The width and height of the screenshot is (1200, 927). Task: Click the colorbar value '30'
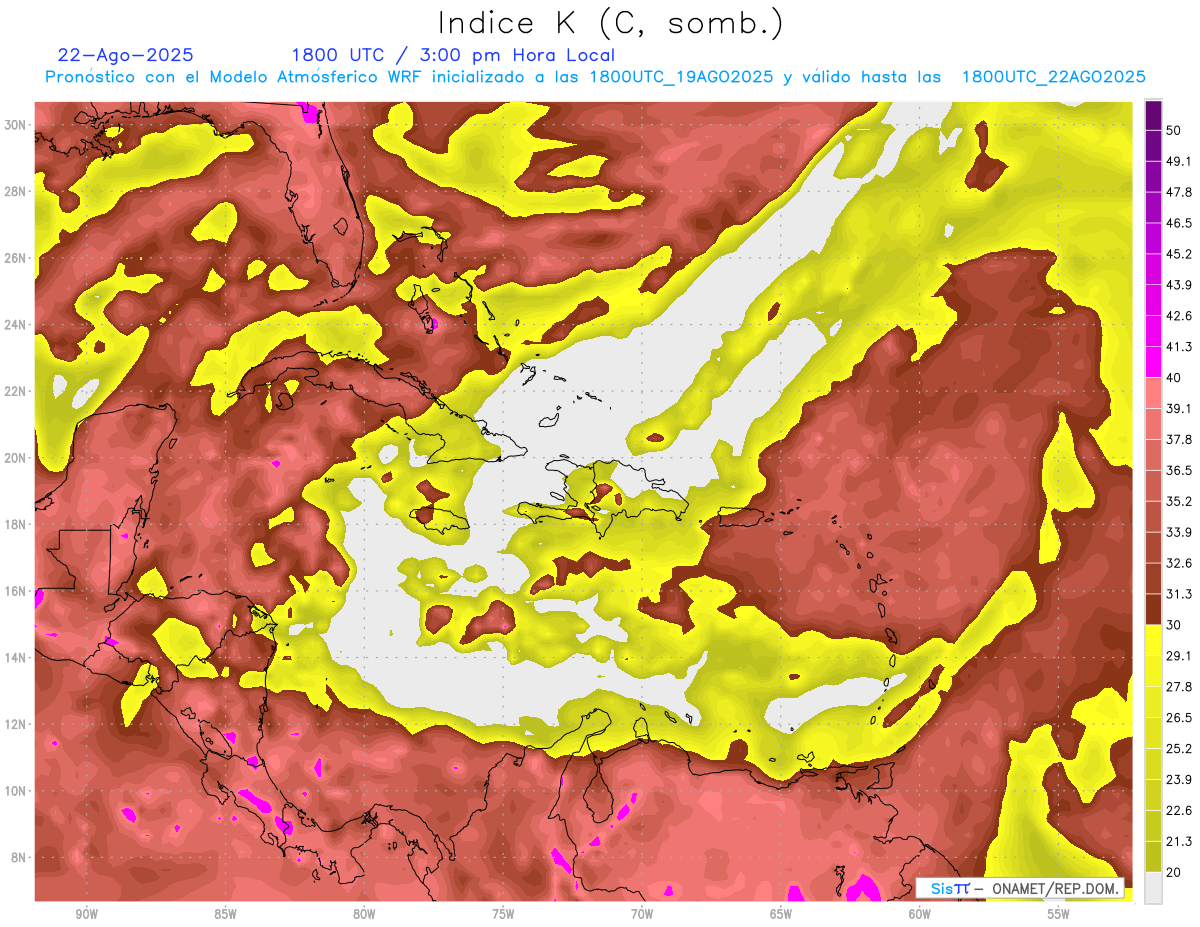(x=1174, y=625)
